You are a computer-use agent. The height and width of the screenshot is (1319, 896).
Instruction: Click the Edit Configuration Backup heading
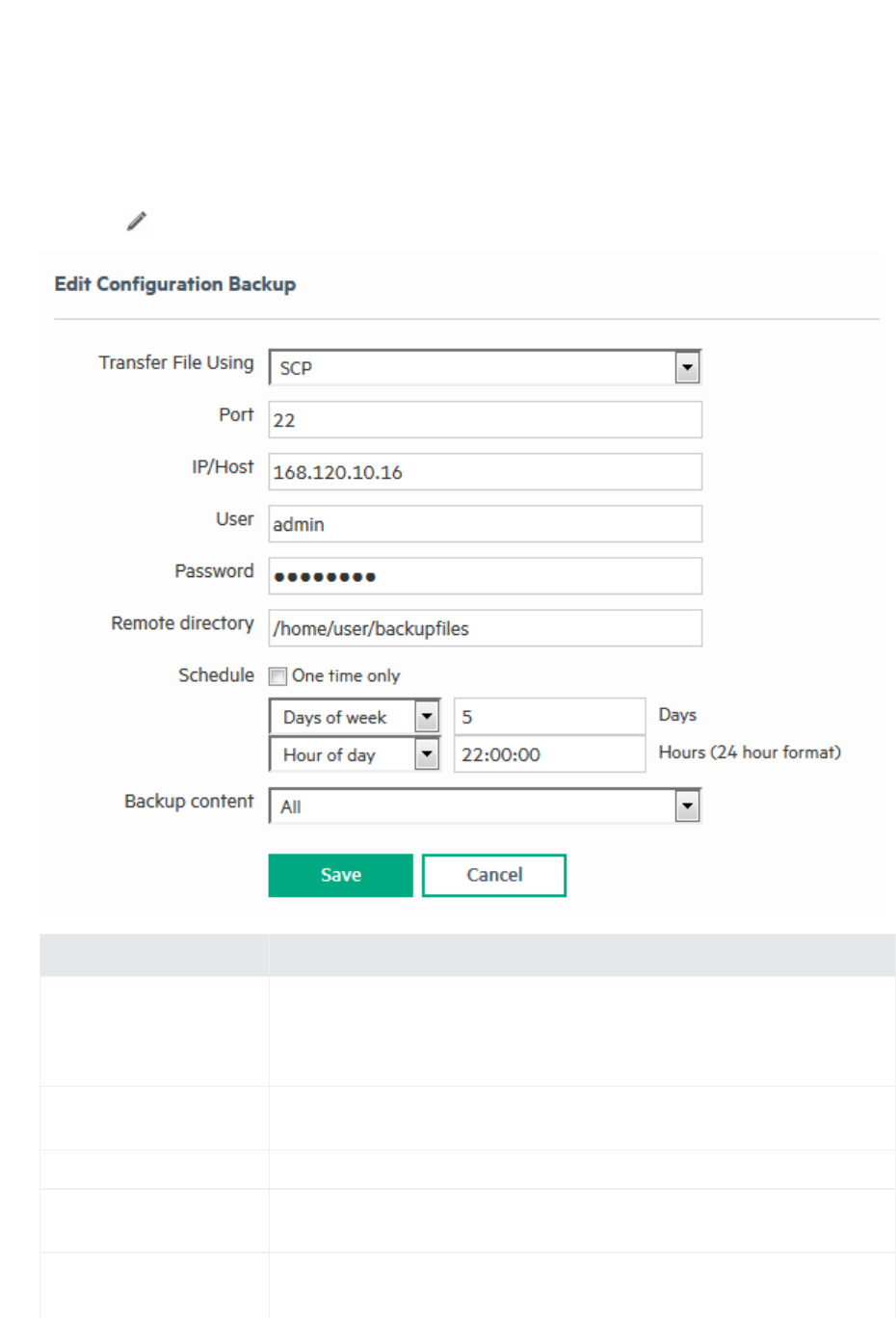(x=175, y=284)
